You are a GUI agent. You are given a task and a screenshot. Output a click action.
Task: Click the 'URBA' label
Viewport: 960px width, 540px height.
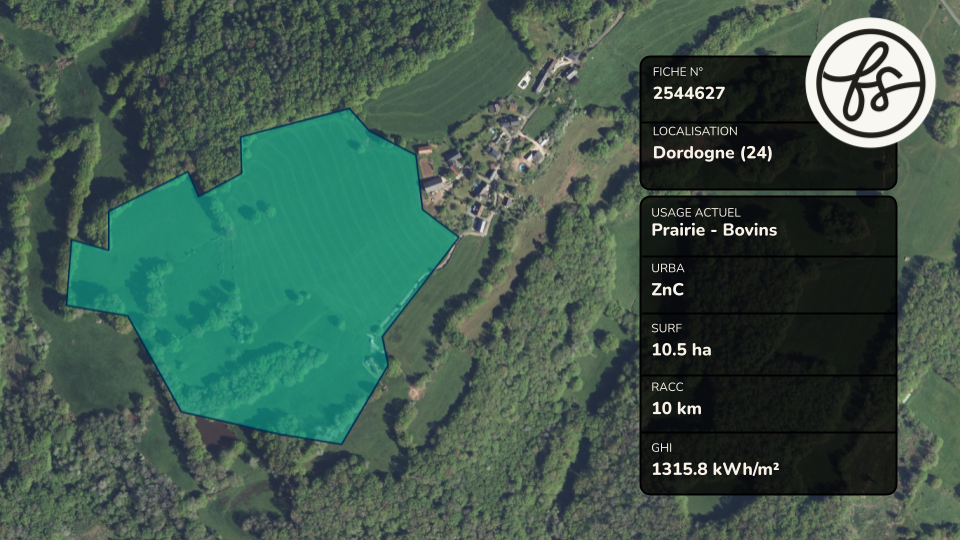pos(668,268)
